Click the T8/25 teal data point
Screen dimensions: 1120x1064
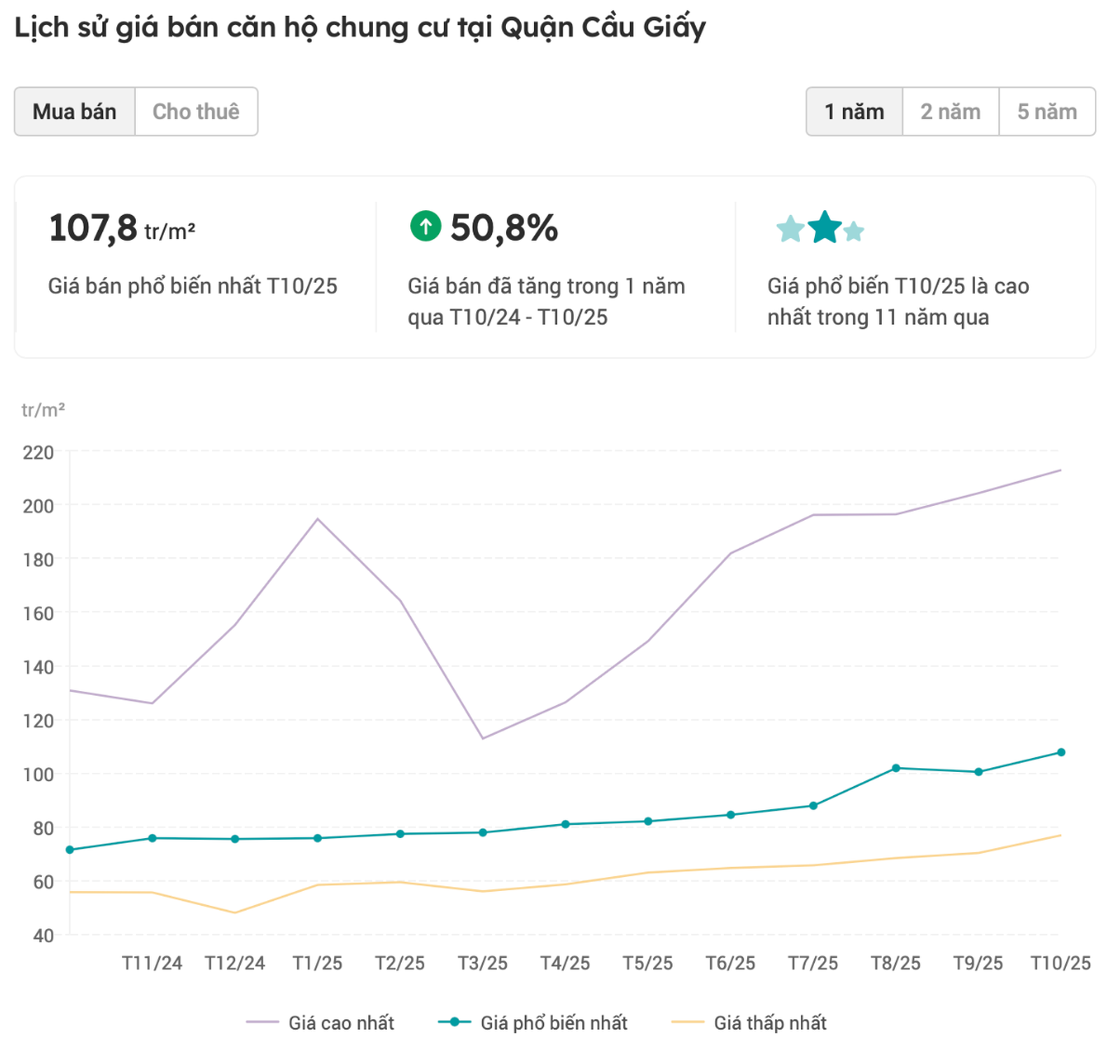tap(896, 768)
